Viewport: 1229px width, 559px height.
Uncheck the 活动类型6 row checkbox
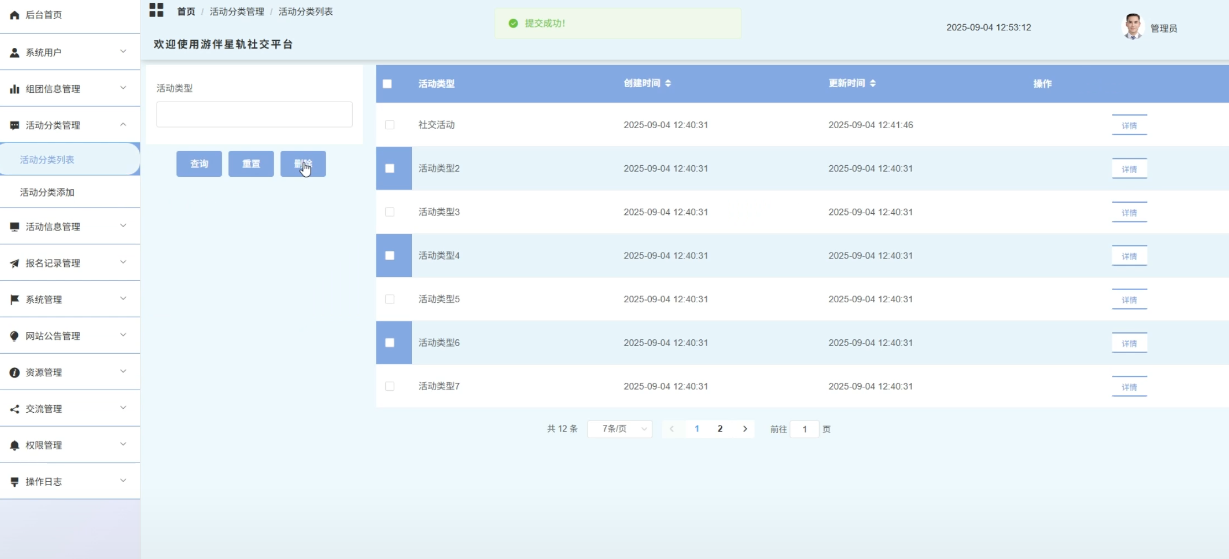(x=390, y=342)
